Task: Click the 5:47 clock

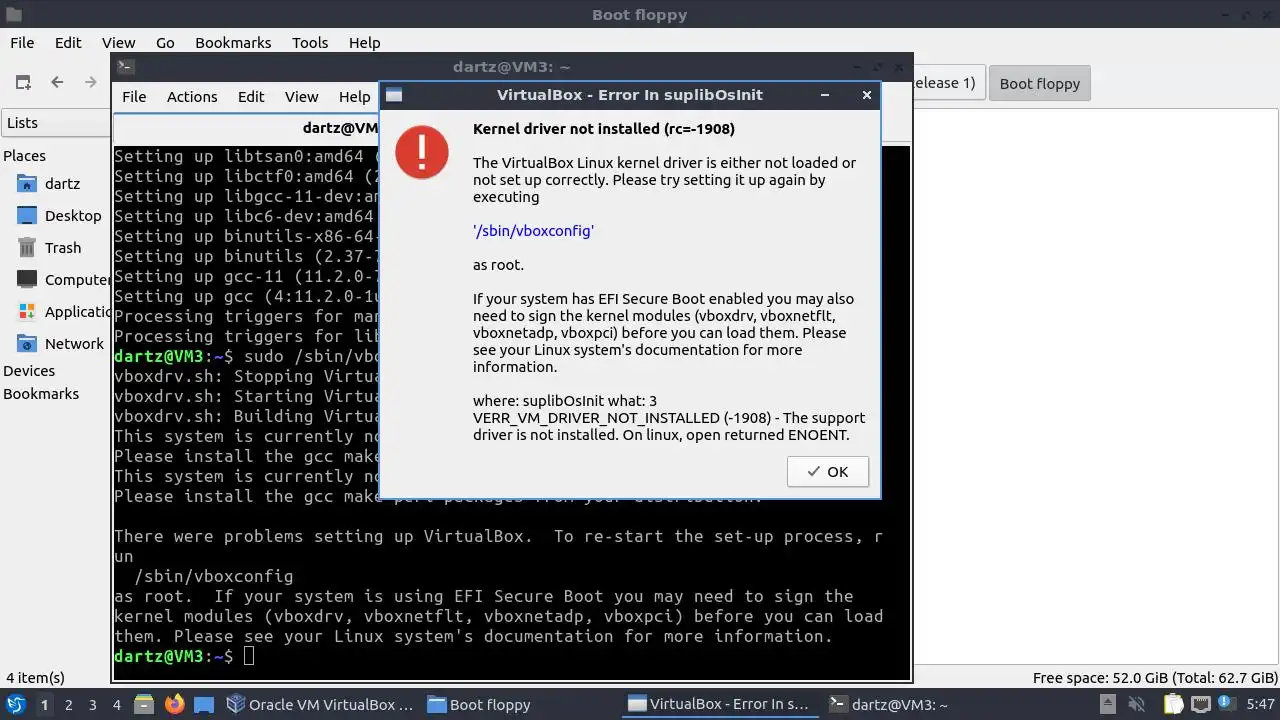Action: 1260,705
